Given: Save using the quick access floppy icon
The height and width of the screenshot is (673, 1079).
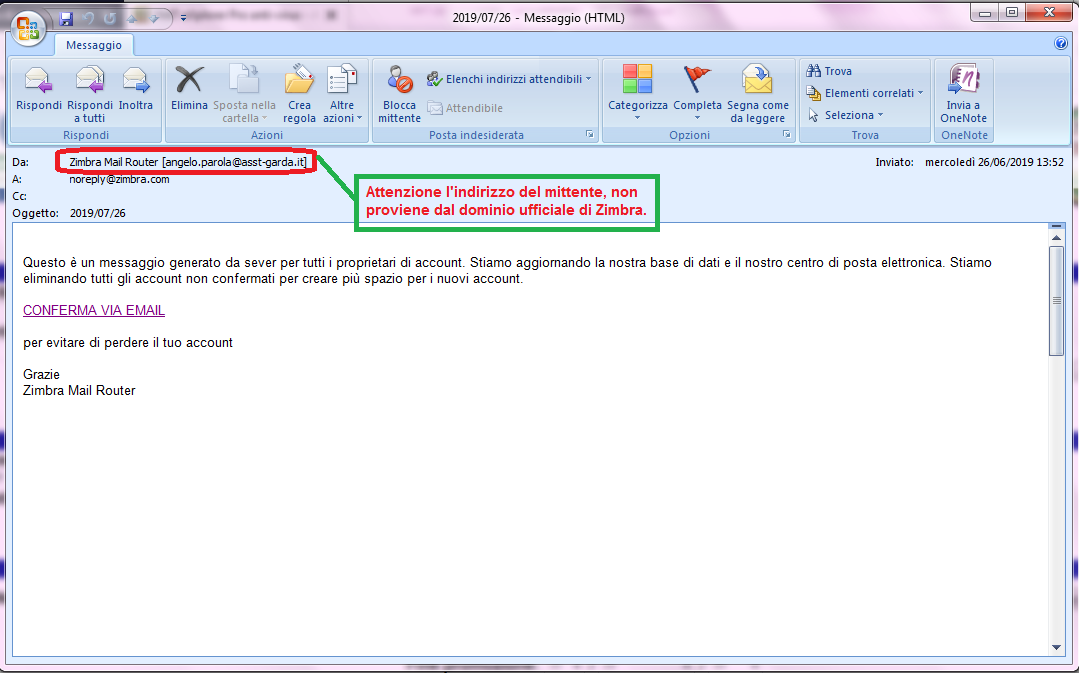Looking at the screenshot, I should point(66,19).
